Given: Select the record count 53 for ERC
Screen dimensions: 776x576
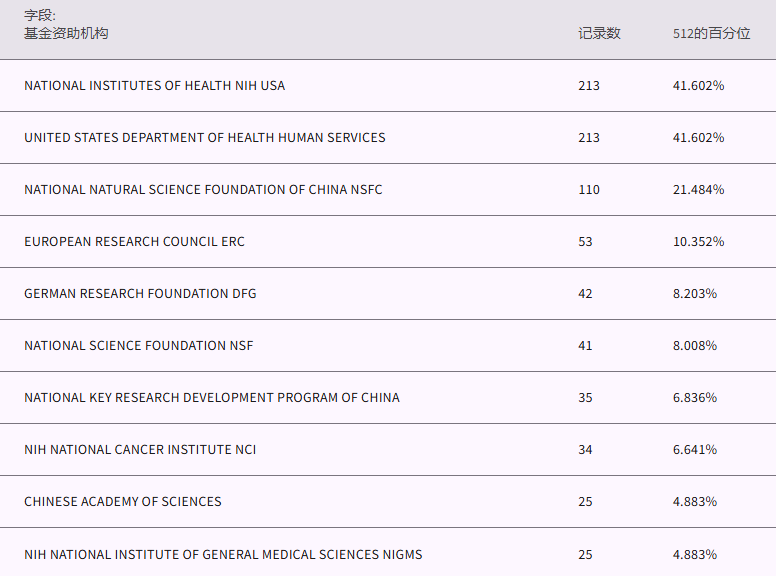Looking at the screenshot, I should pyautogui.click(x=585, y=242).
